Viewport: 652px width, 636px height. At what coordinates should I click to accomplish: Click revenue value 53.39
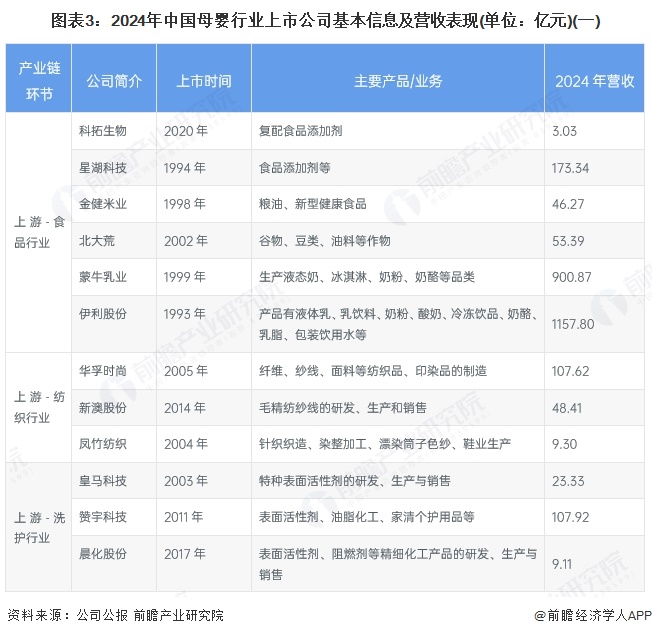click(x=568, y=241)
